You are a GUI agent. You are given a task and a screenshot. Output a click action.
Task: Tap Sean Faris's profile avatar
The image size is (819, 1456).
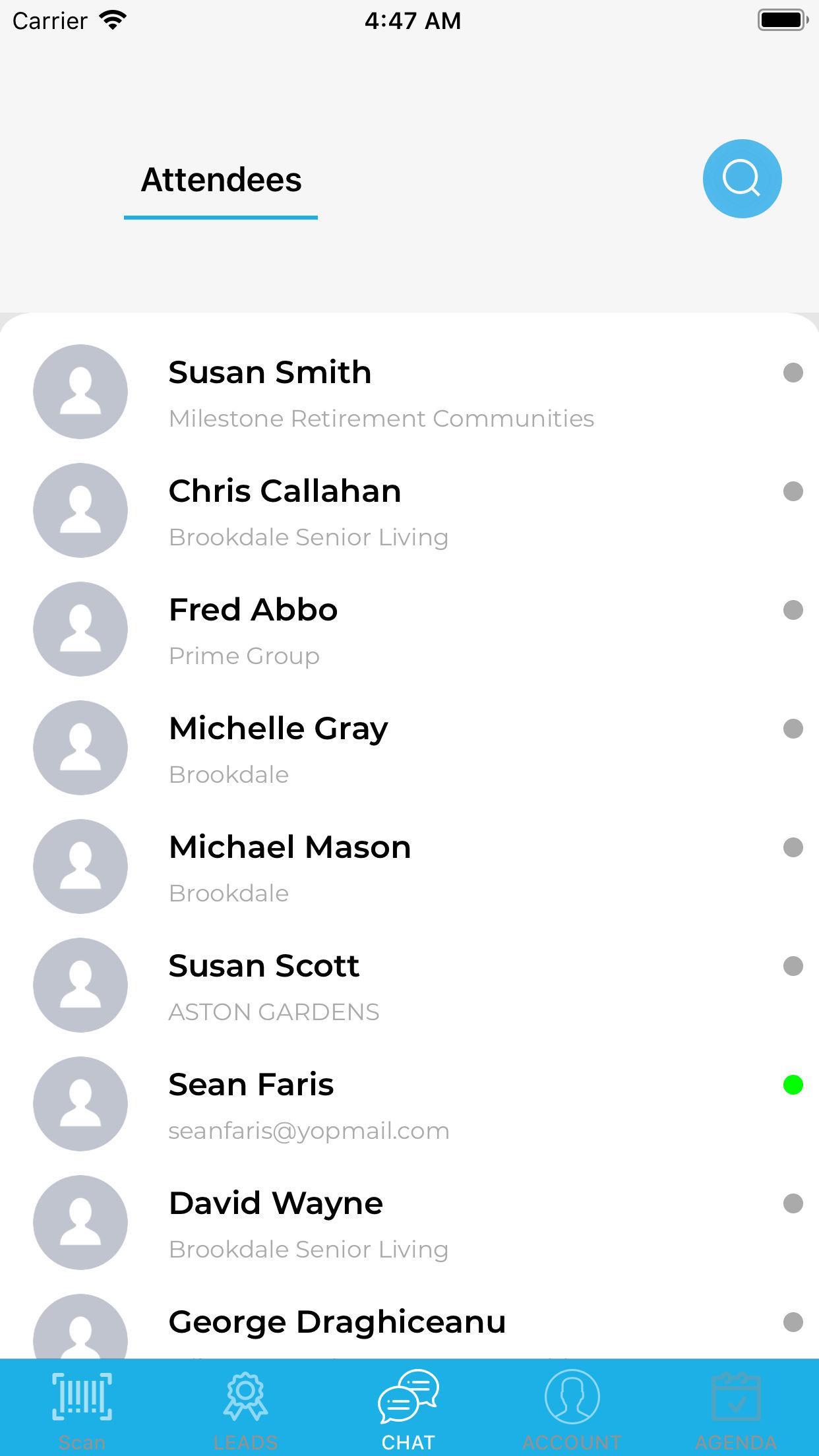[x=80, y=1104]
